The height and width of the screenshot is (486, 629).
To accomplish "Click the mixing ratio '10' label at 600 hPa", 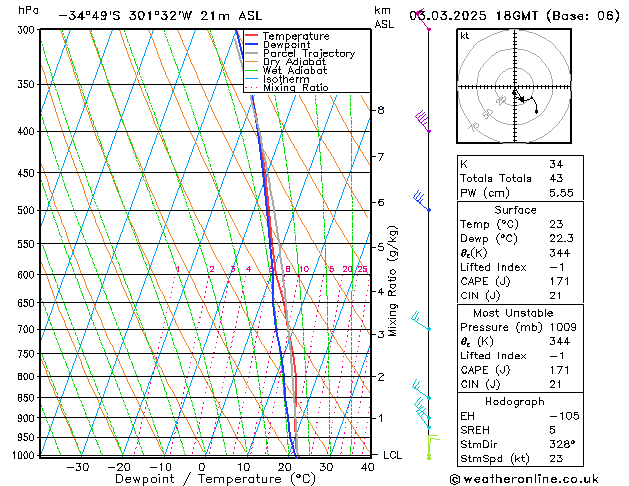I will 304,269.
